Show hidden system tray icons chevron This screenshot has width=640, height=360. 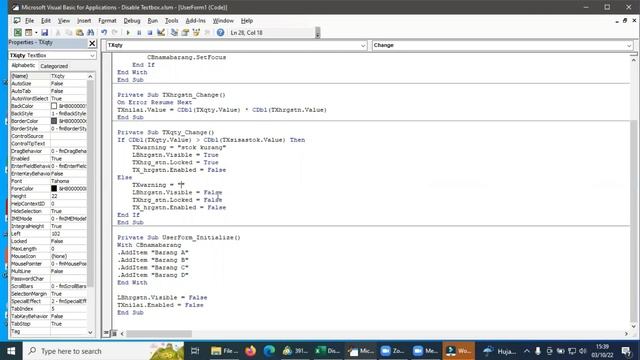527,351
